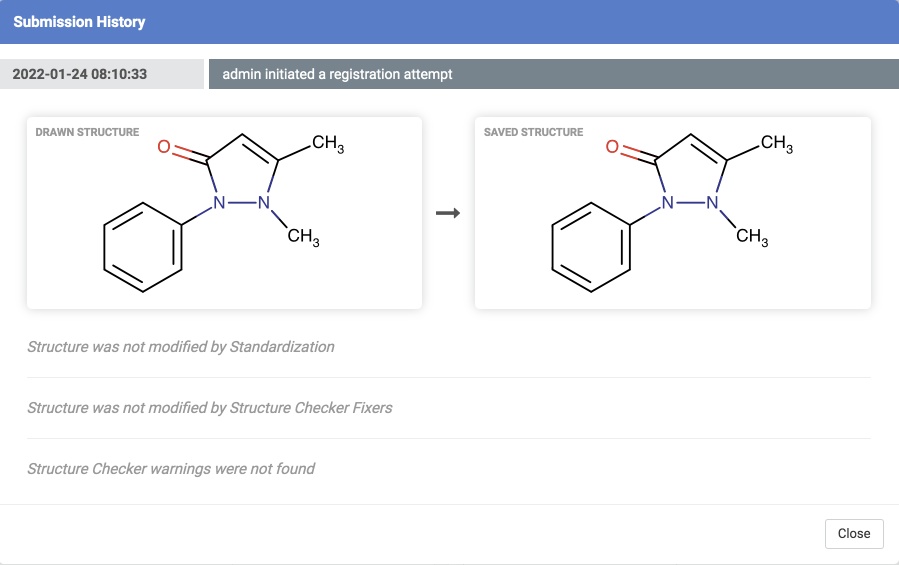The height and width of the screenshot is (565, 899).
Task: Click the 'admin initiated a registration attempt' bar
Action: 337,74
